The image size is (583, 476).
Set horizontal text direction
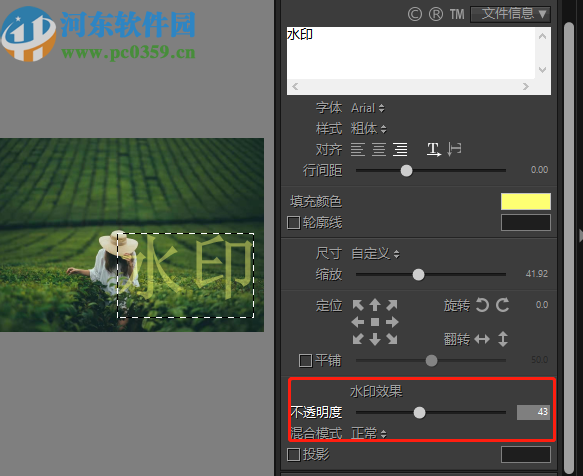click(x=434, y=149)
